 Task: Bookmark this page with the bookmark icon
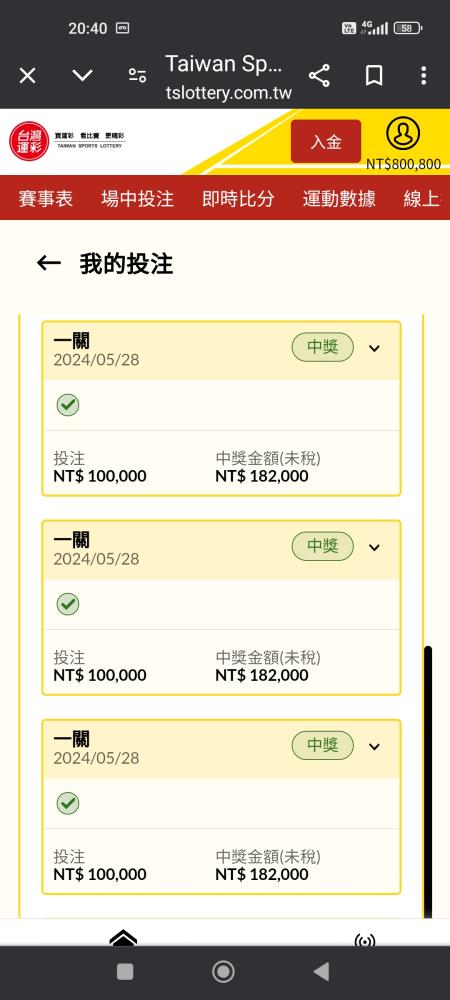tap(374, 77)
